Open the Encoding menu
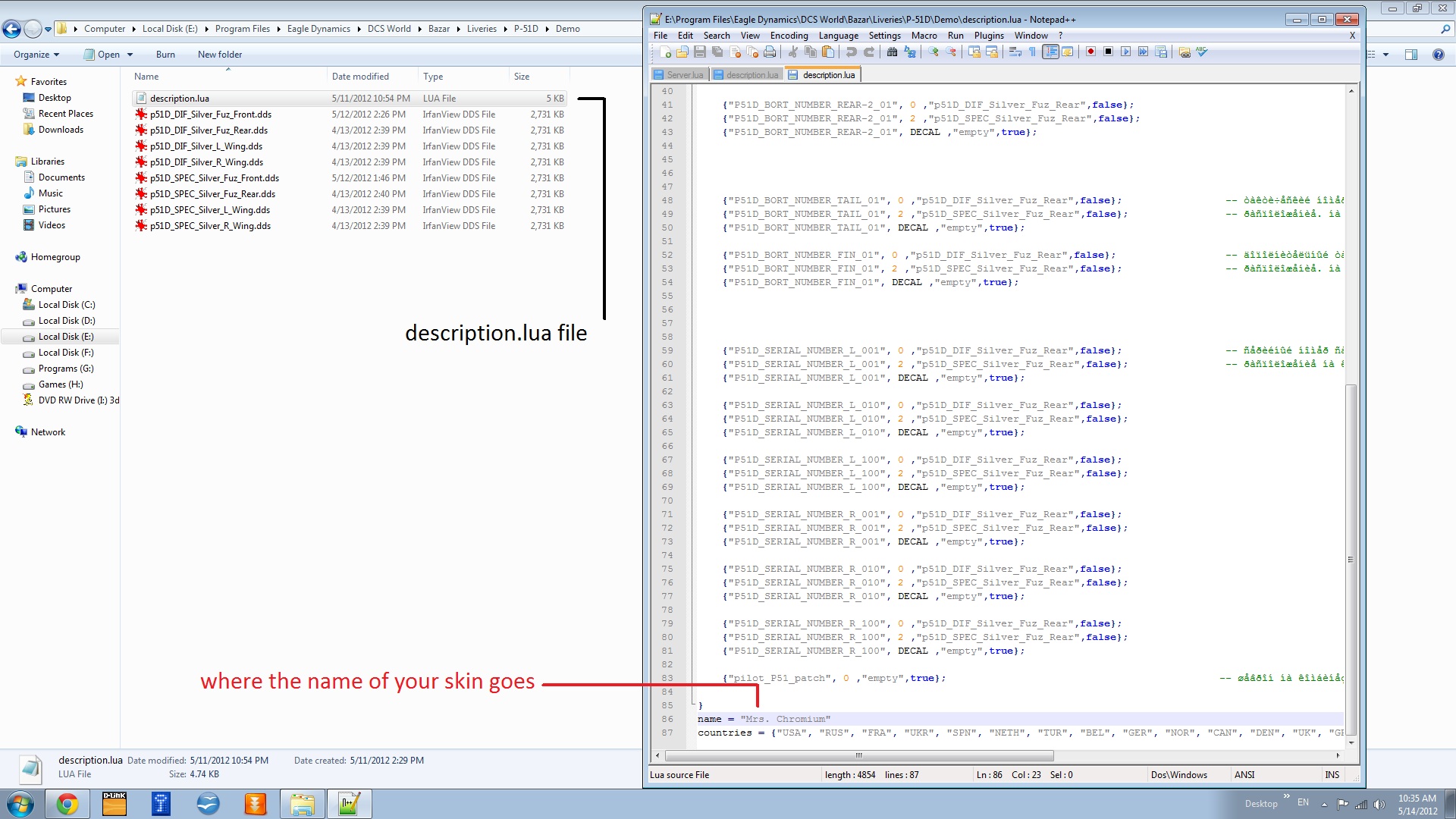This screenshot has width=1456, height=819. [x=789, y=36]
